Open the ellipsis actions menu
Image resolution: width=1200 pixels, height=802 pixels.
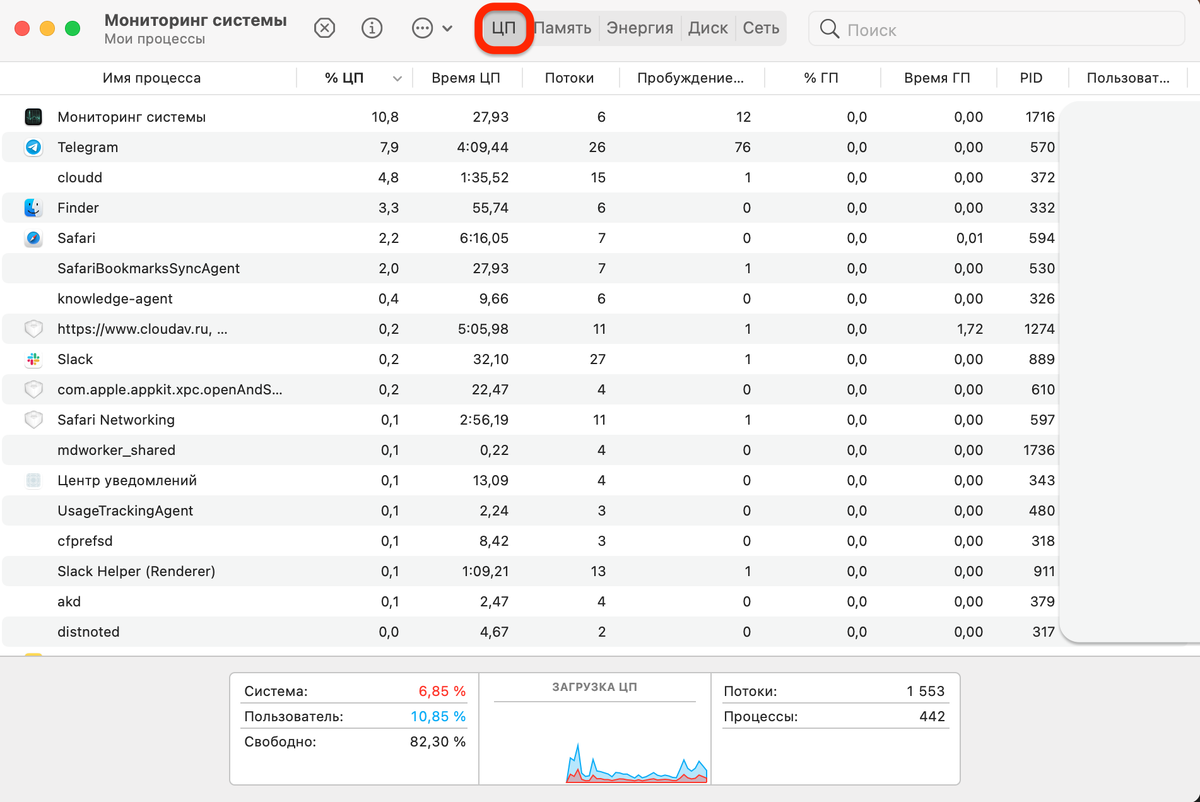[433, 28]
